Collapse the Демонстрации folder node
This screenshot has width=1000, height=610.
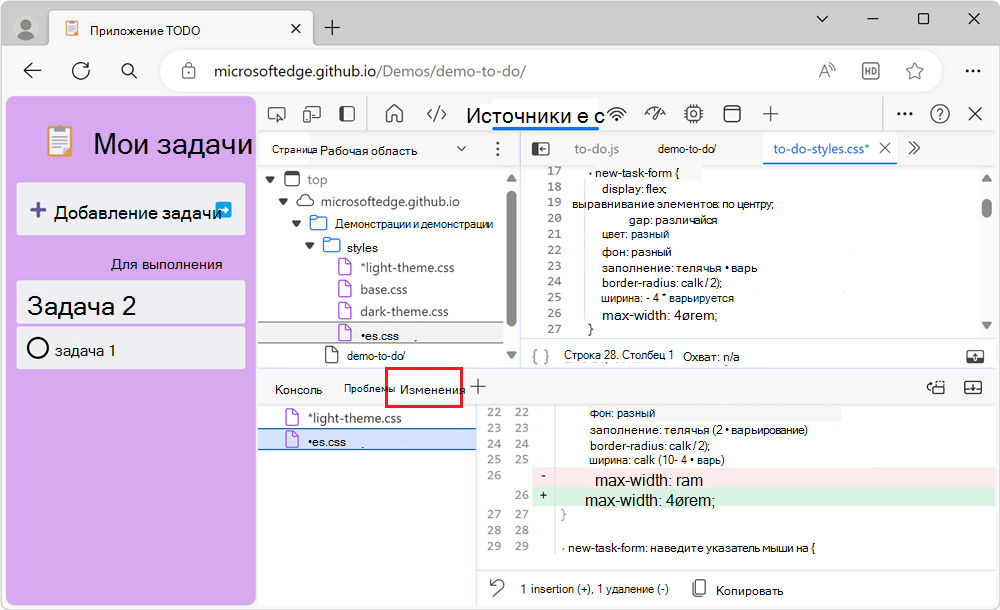click(297, 224)
